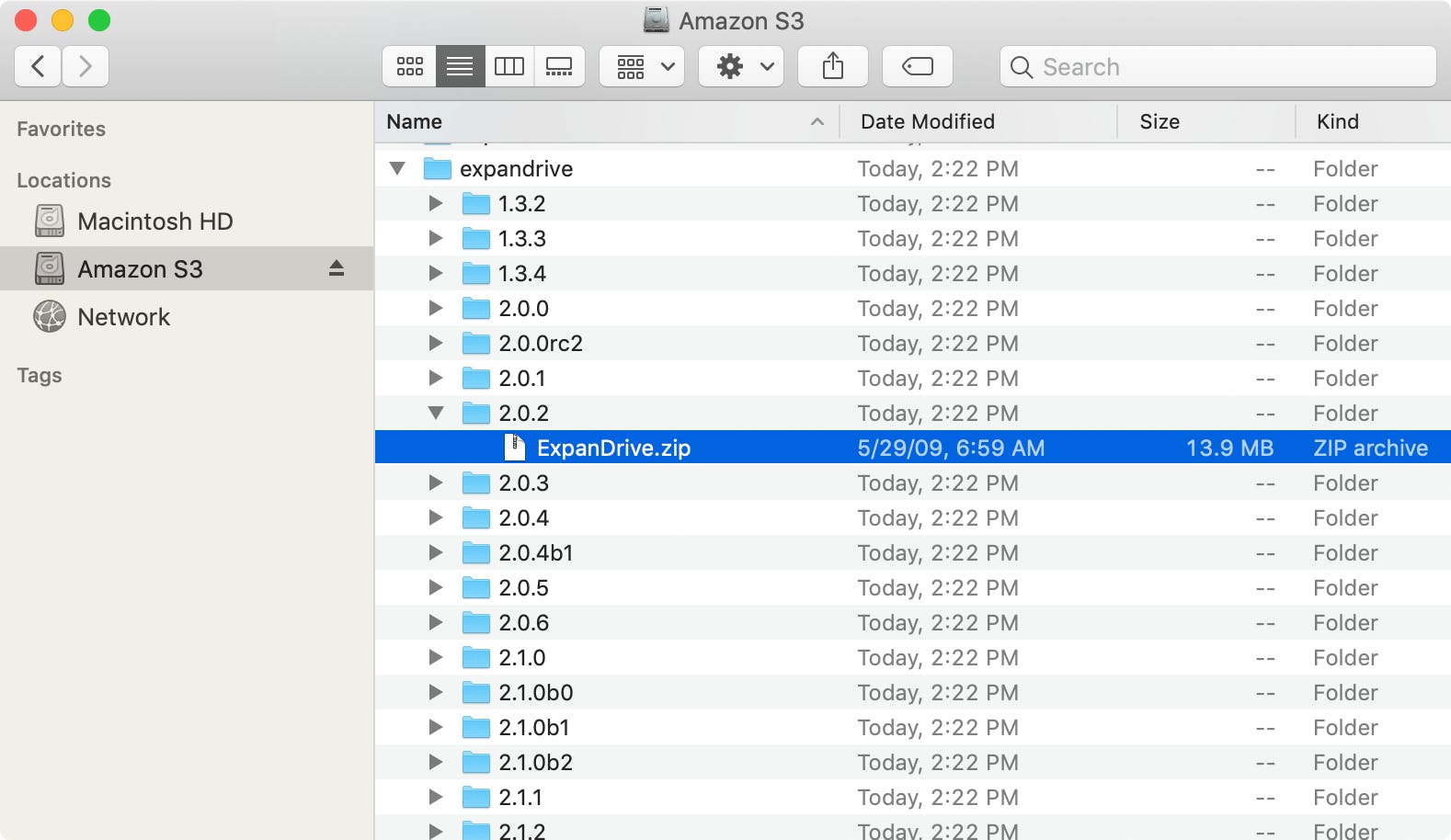Expand the 2.0.0rc2 folder
Viewport: 1451px width, 840px height.
click(x=436, y=343)
